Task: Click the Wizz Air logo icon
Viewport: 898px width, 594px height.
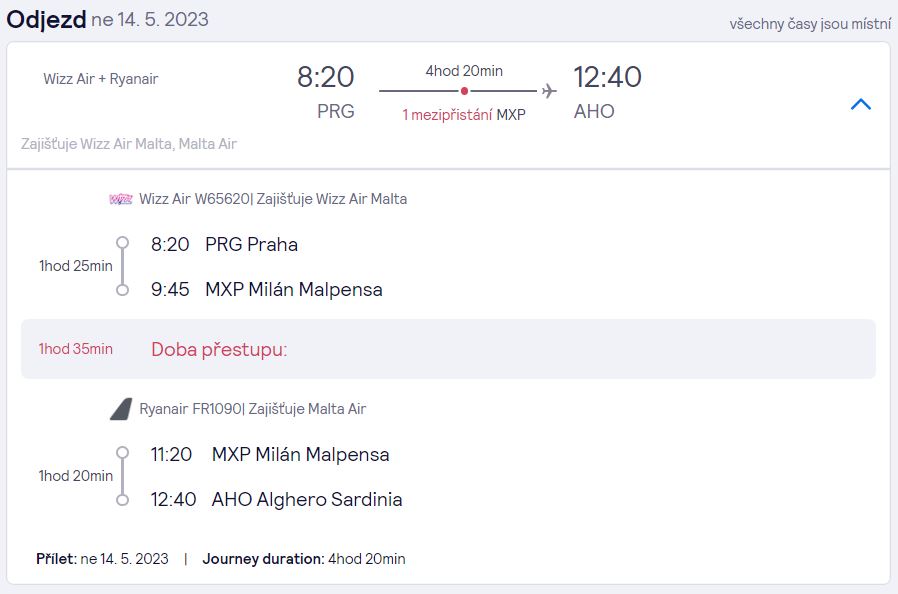Action: click(x=121, y=199)
